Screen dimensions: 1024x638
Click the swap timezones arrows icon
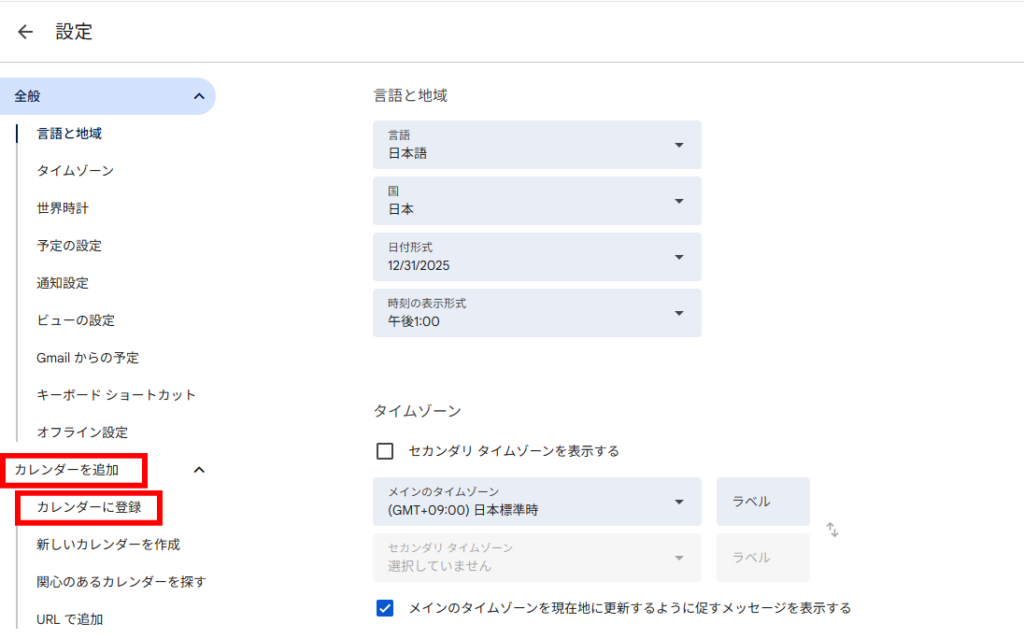click(832, 530)
